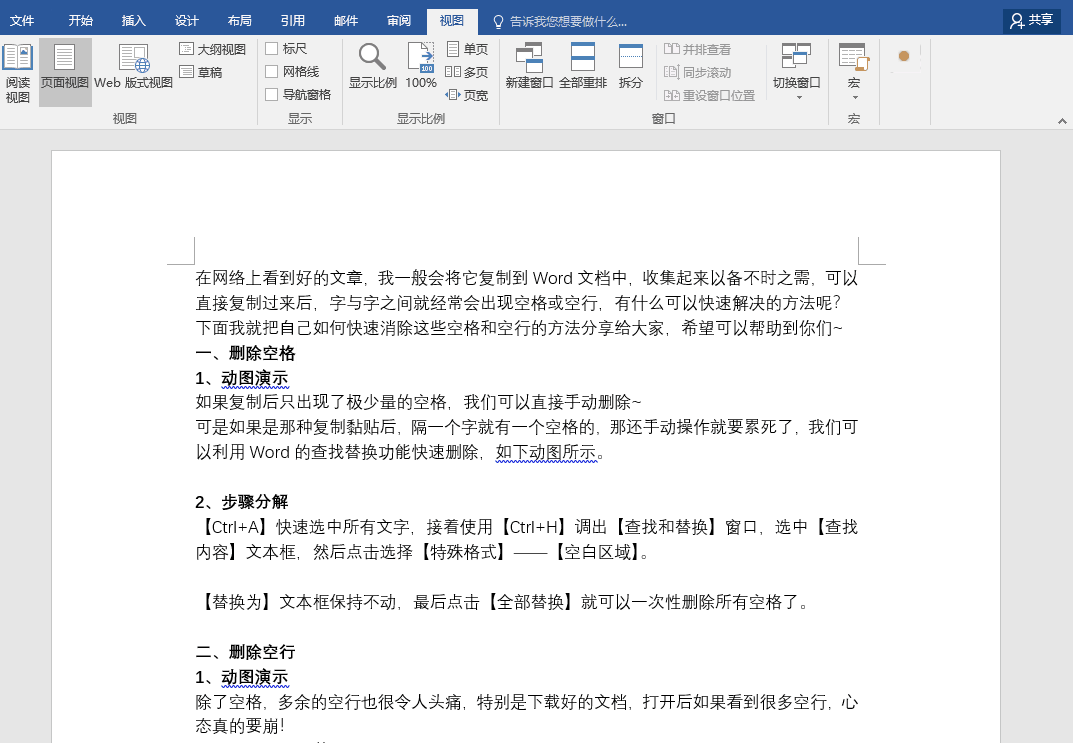This screenshot has width=1073, height=743.
Task: Fit document to Page Width (页宽)
Action: click(467, 95)
